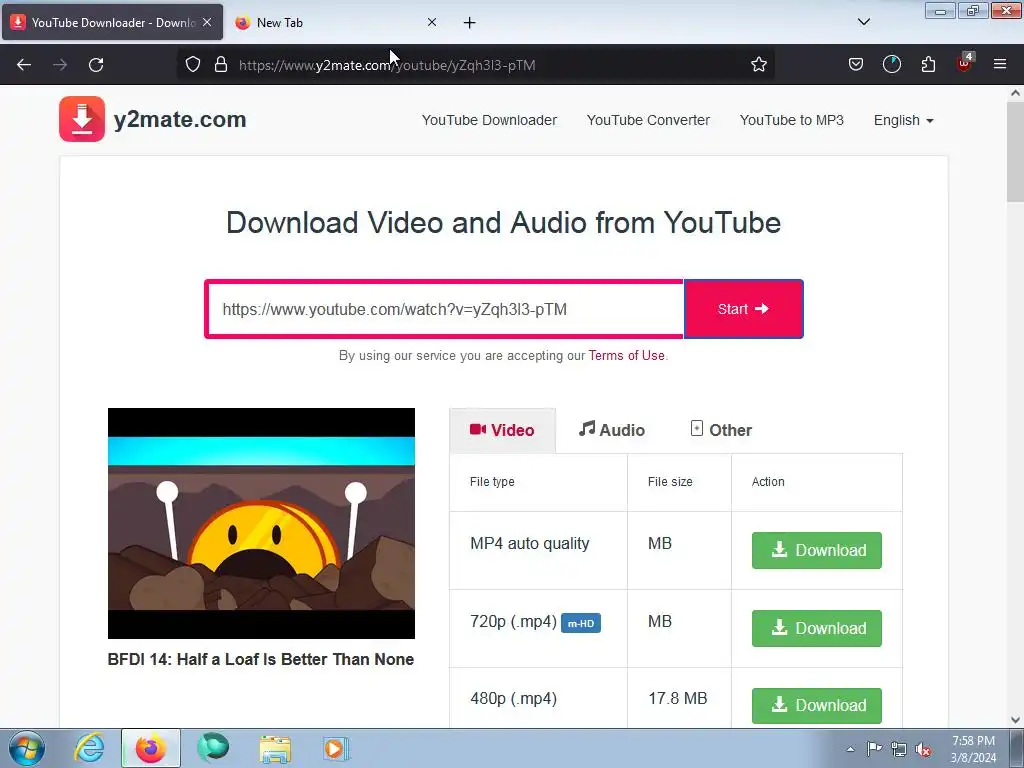Viewport: 1024px width, 768px height.
Task: Click the network status tray icon
Action: 899,750
